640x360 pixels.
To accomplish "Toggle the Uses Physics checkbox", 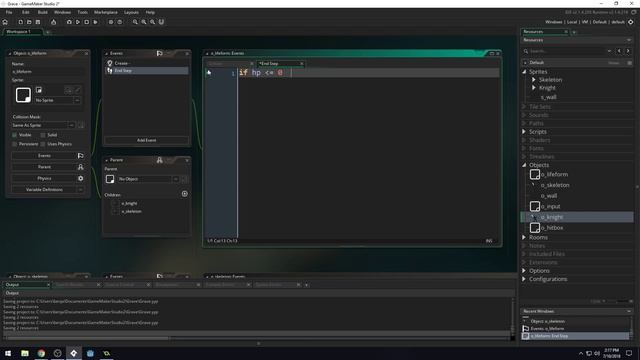I will [43, 144].
